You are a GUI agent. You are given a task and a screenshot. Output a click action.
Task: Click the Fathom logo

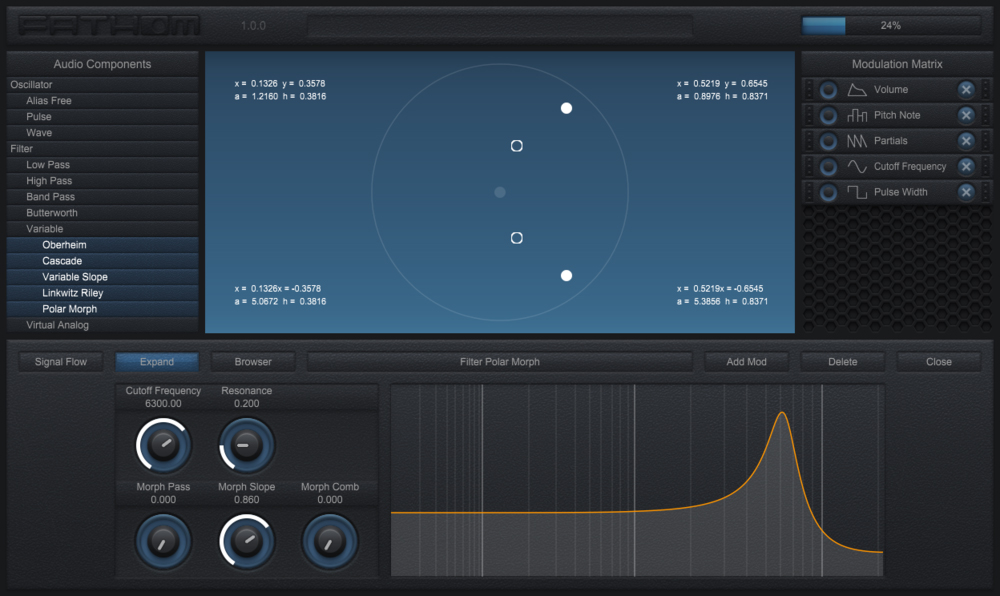tap(109, 25)
